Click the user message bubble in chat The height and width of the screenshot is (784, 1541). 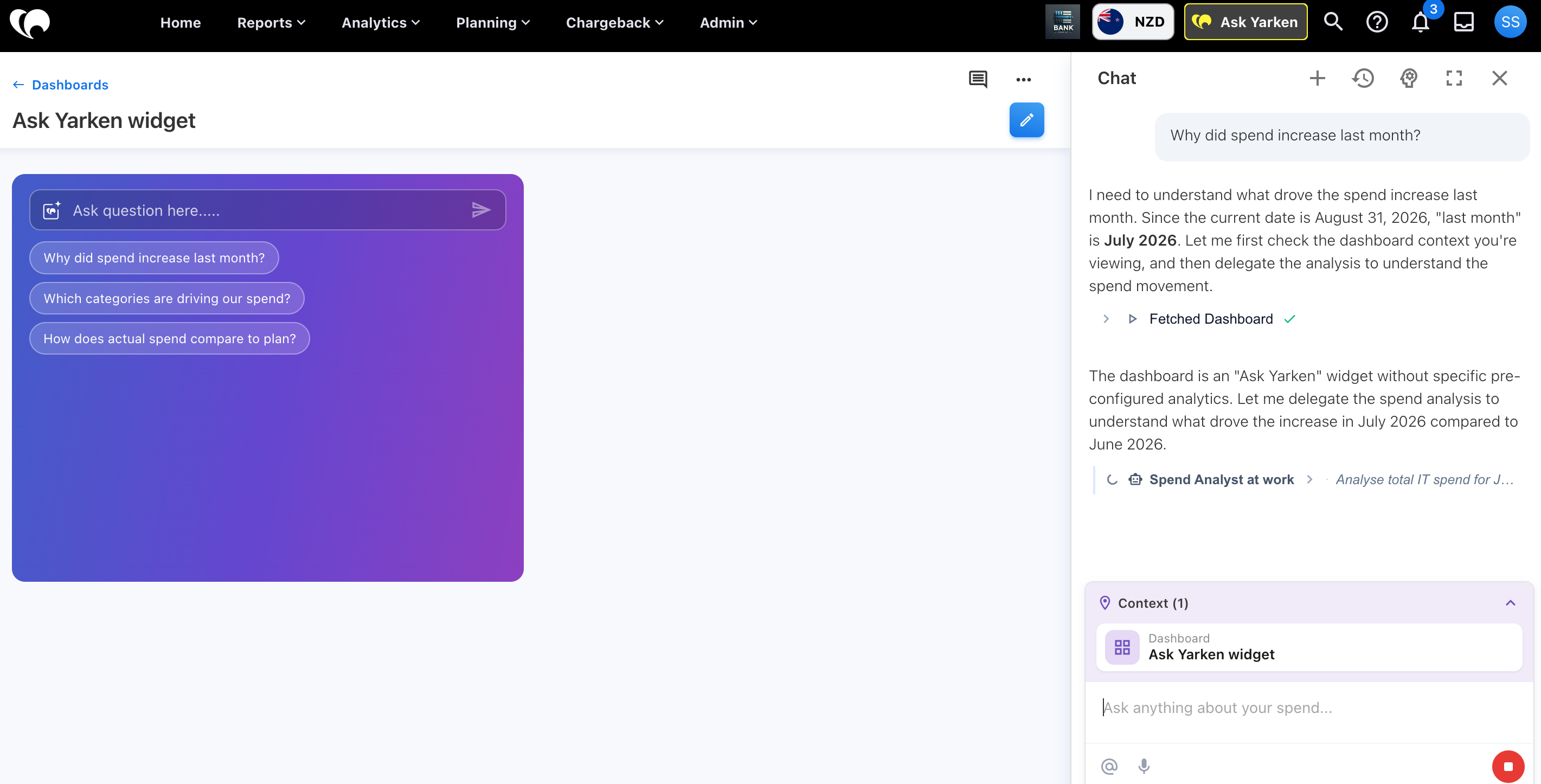click(x=1341, y=136)
